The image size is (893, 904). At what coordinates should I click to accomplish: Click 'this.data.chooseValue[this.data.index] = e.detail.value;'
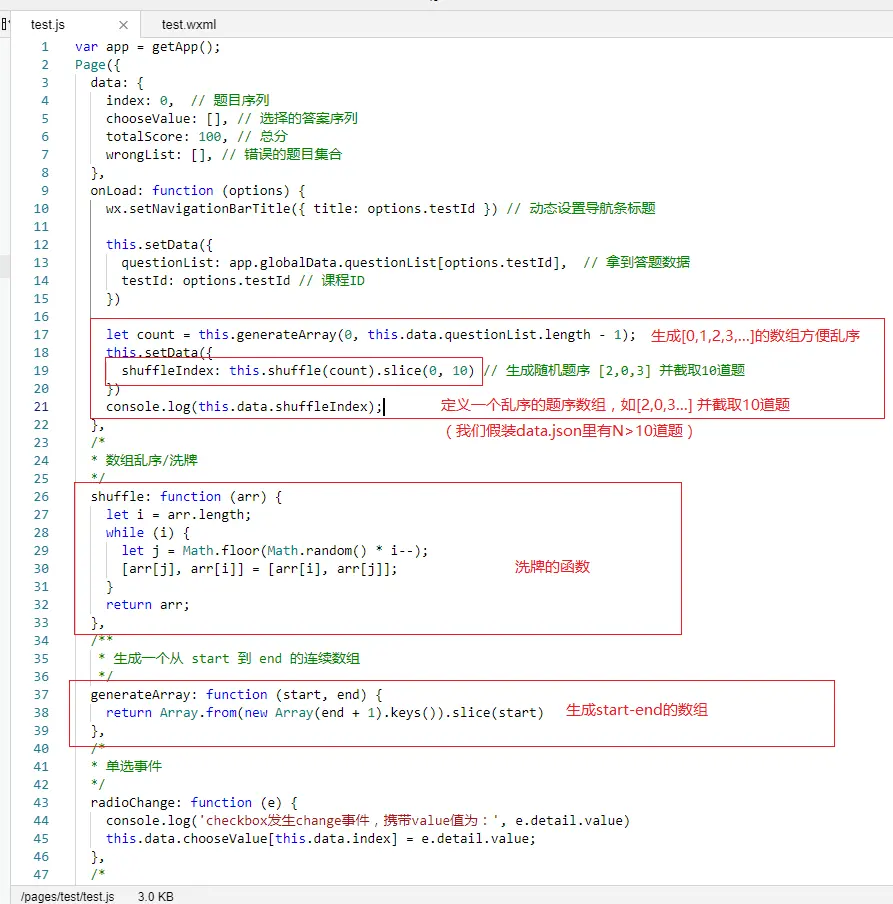click(x=321, y=838)
